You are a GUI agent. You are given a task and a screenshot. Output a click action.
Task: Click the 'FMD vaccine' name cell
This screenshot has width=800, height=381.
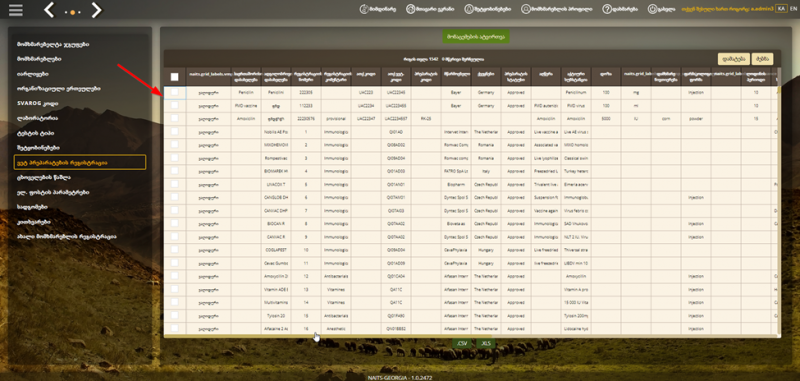tap(246, 106)
